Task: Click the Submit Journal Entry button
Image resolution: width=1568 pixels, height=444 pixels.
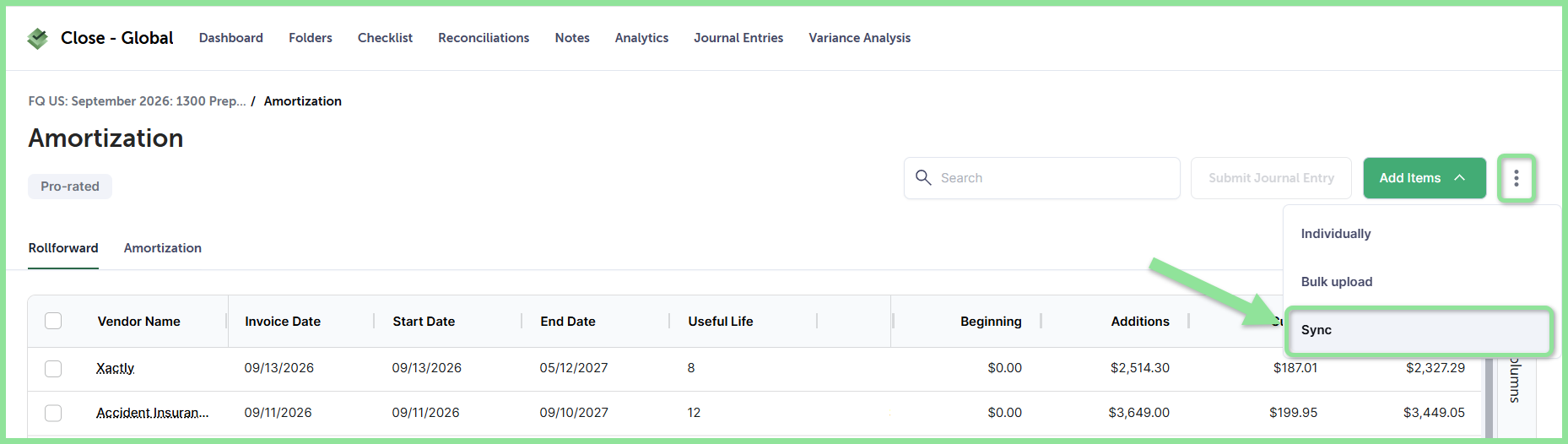Action: point(1271,178)
